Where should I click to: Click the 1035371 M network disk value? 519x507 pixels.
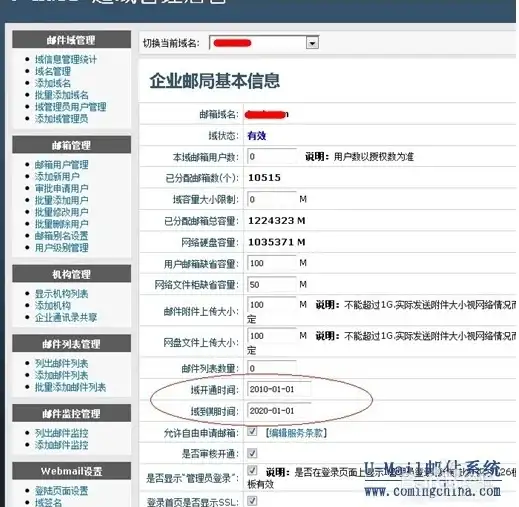277,242
